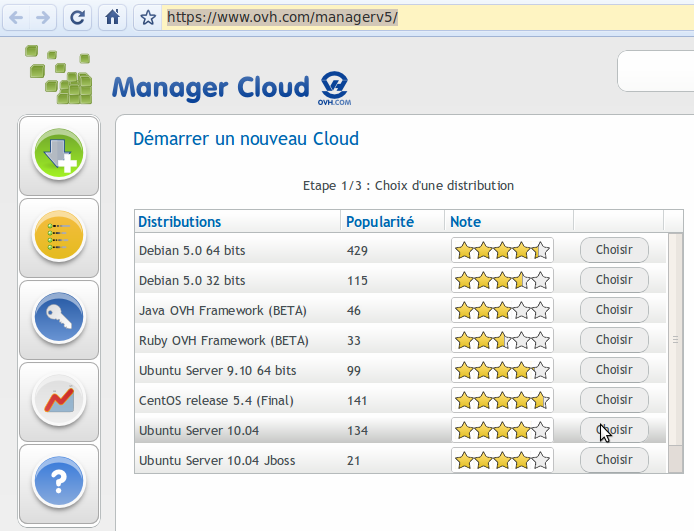Click Choisir for Ubuntu Server 9.10 64 bits
Screen dimensions: 694x531
pos(614,370)
